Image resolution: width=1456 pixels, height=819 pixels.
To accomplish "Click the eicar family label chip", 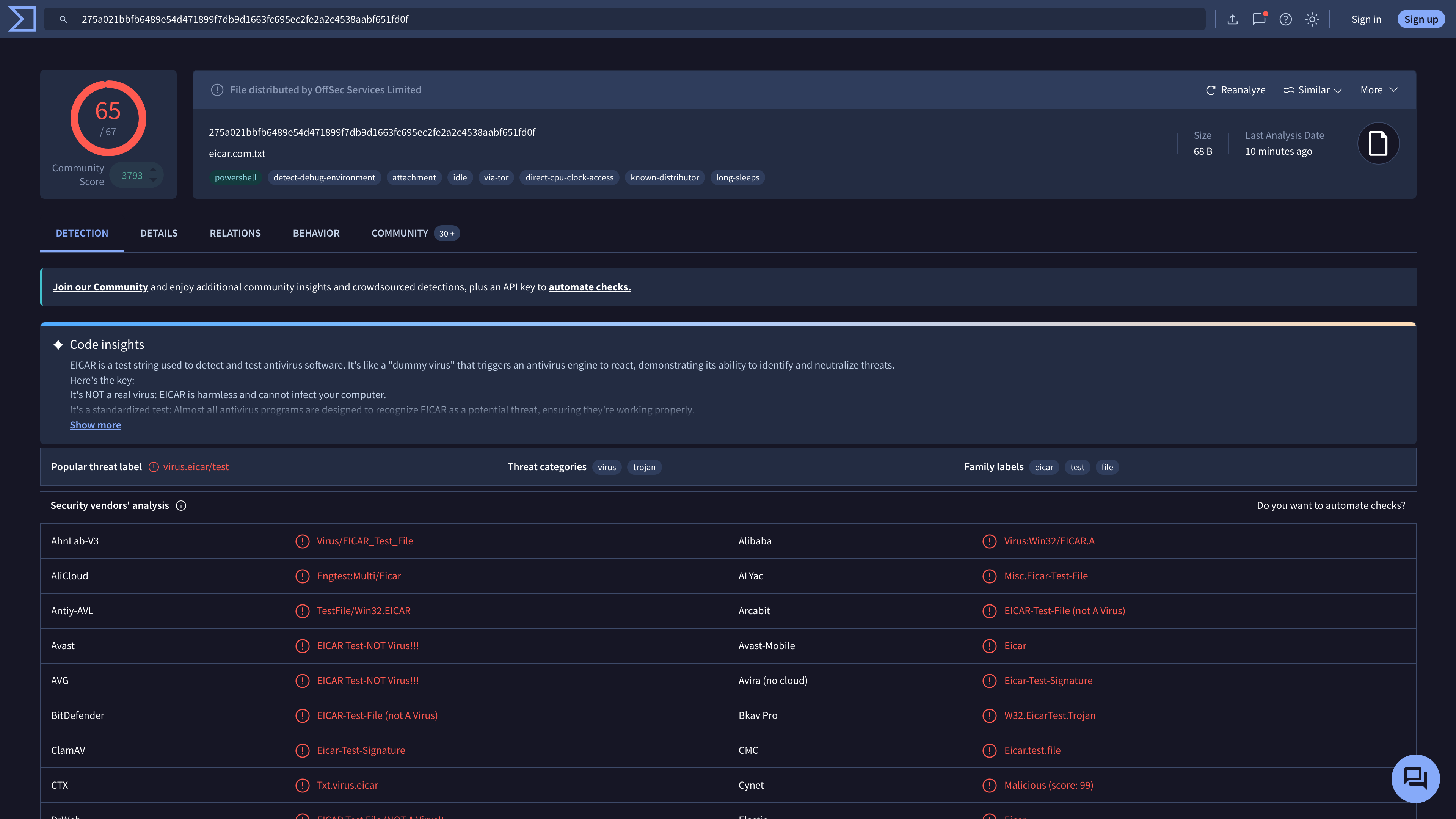I will point(1044,468).
